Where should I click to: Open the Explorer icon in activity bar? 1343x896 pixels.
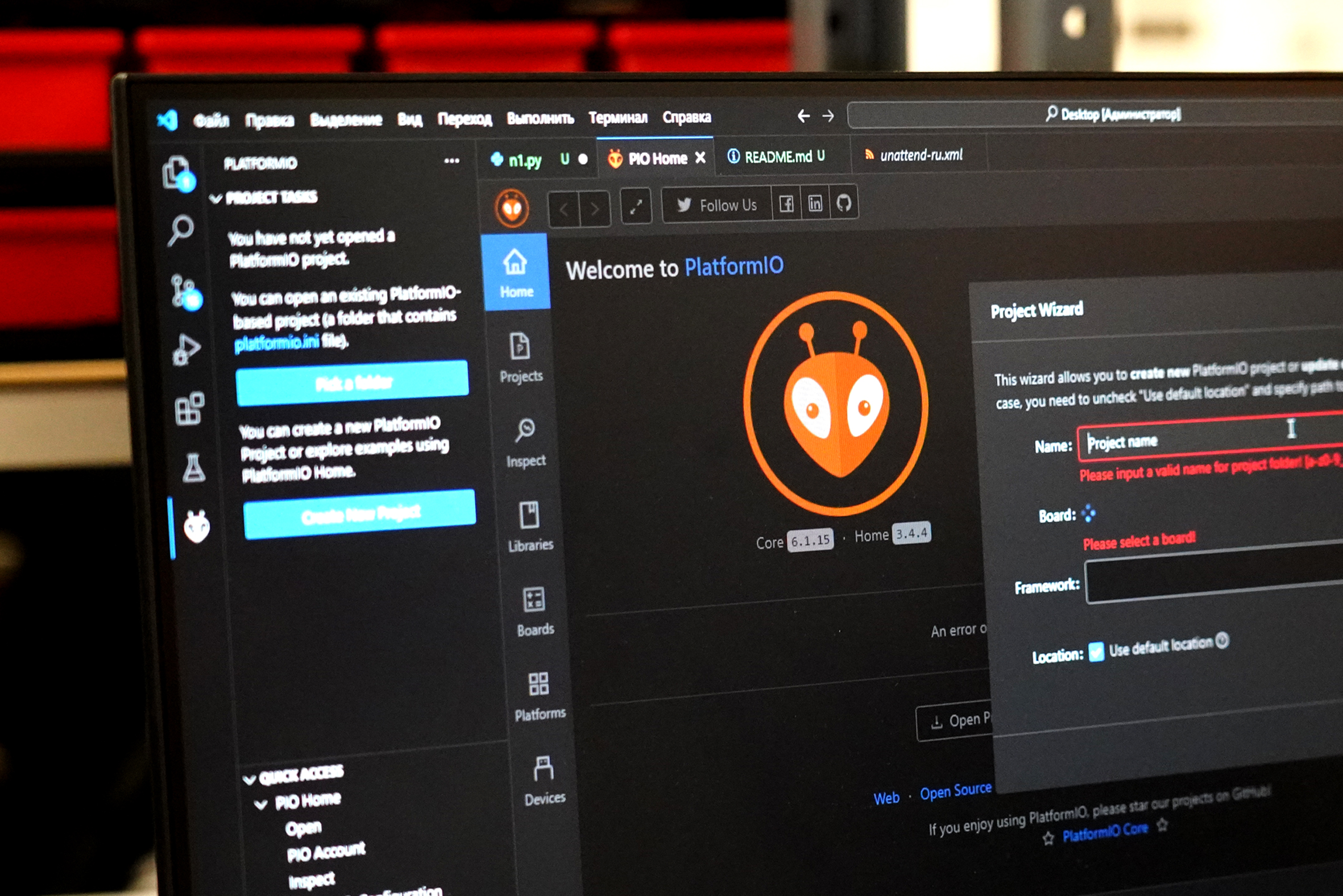coord(177,172)
